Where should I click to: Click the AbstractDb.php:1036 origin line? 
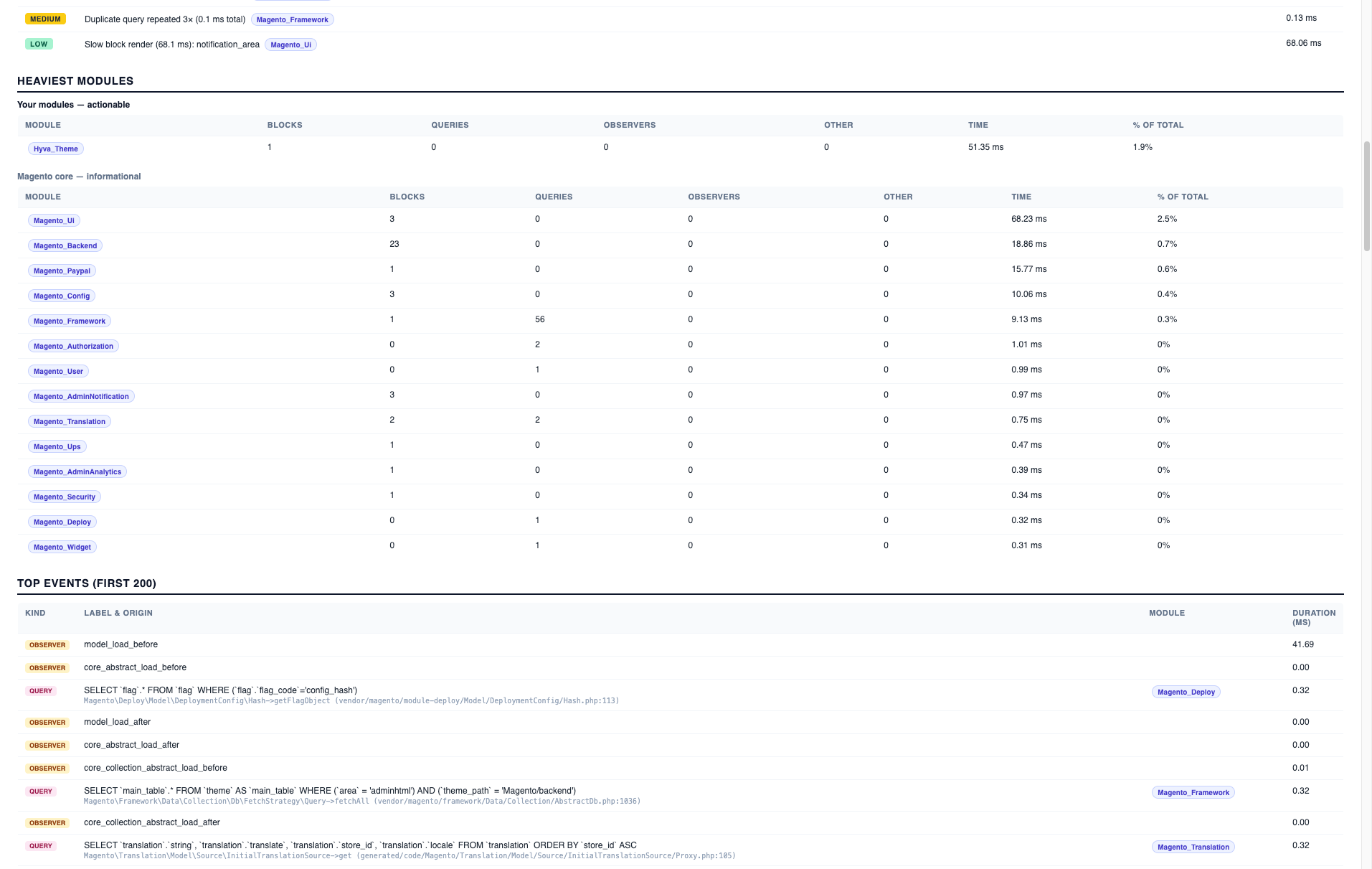[x=362, y=801]
